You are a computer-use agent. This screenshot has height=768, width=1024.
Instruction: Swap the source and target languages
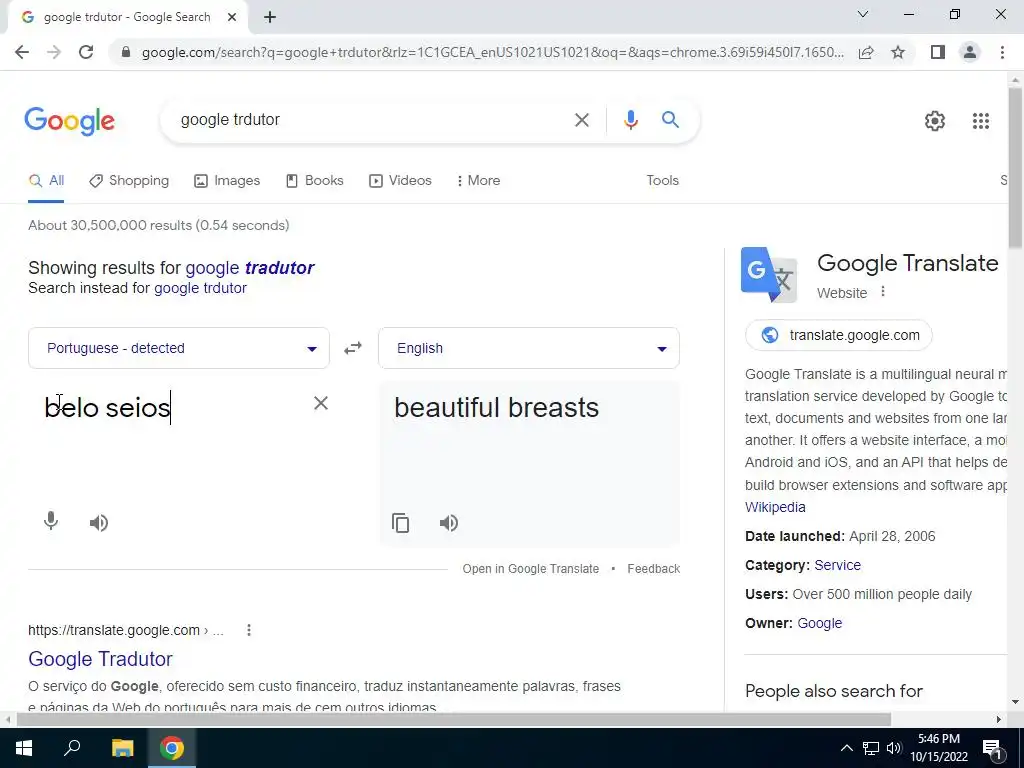coord(353,348)
